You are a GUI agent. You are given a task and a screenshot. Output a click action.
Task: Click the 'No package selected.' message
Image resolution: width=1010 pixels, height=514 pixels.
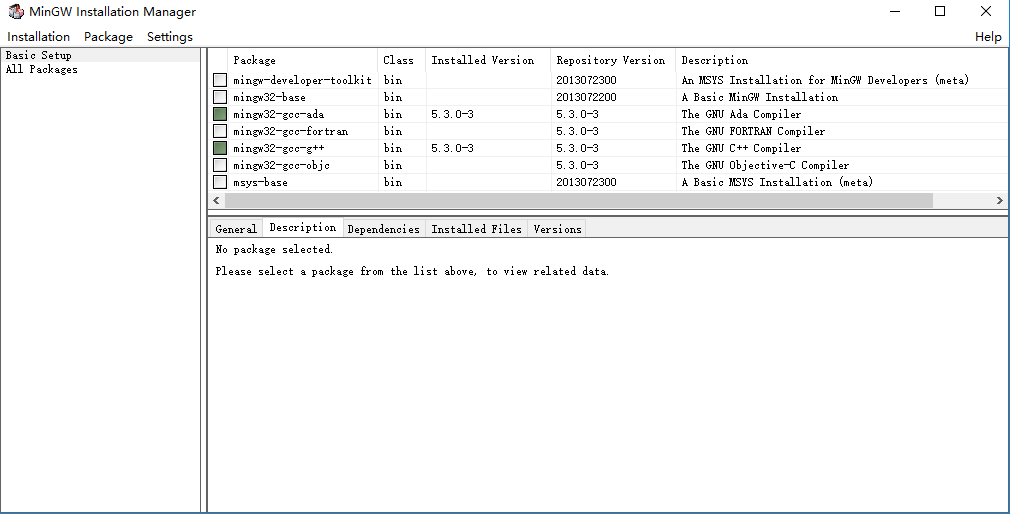tap(274, 249)
